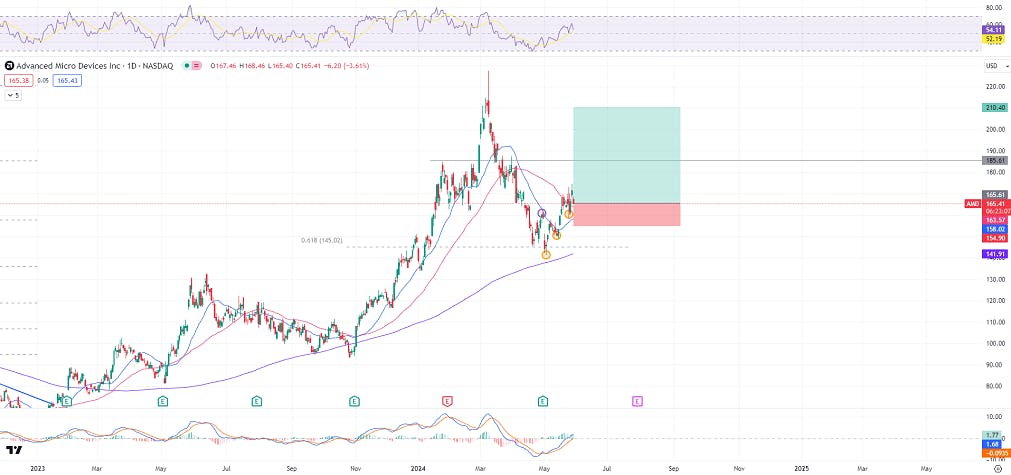
Task: Click the TradingView logo
Action: pyautogui.click(x=14, y=450)
